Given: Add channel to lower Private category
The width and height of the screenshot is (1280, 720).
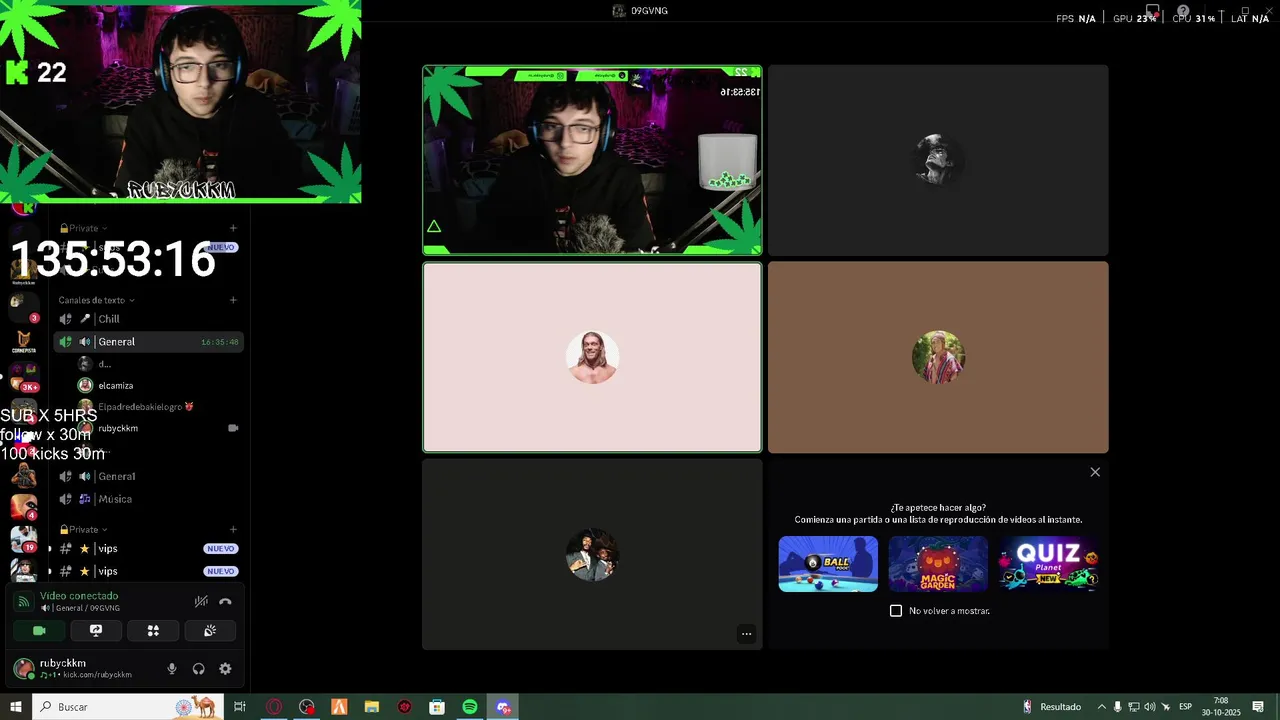Looking at the screenshot, I should [233, 529].
